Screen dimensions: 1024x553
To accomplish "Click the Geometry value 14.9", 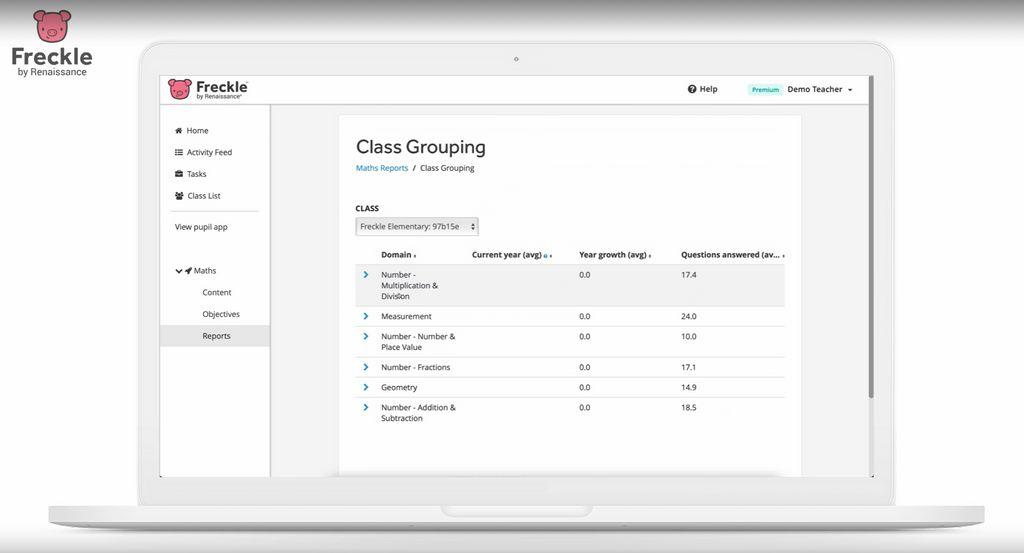I will (x=688, y=387).
